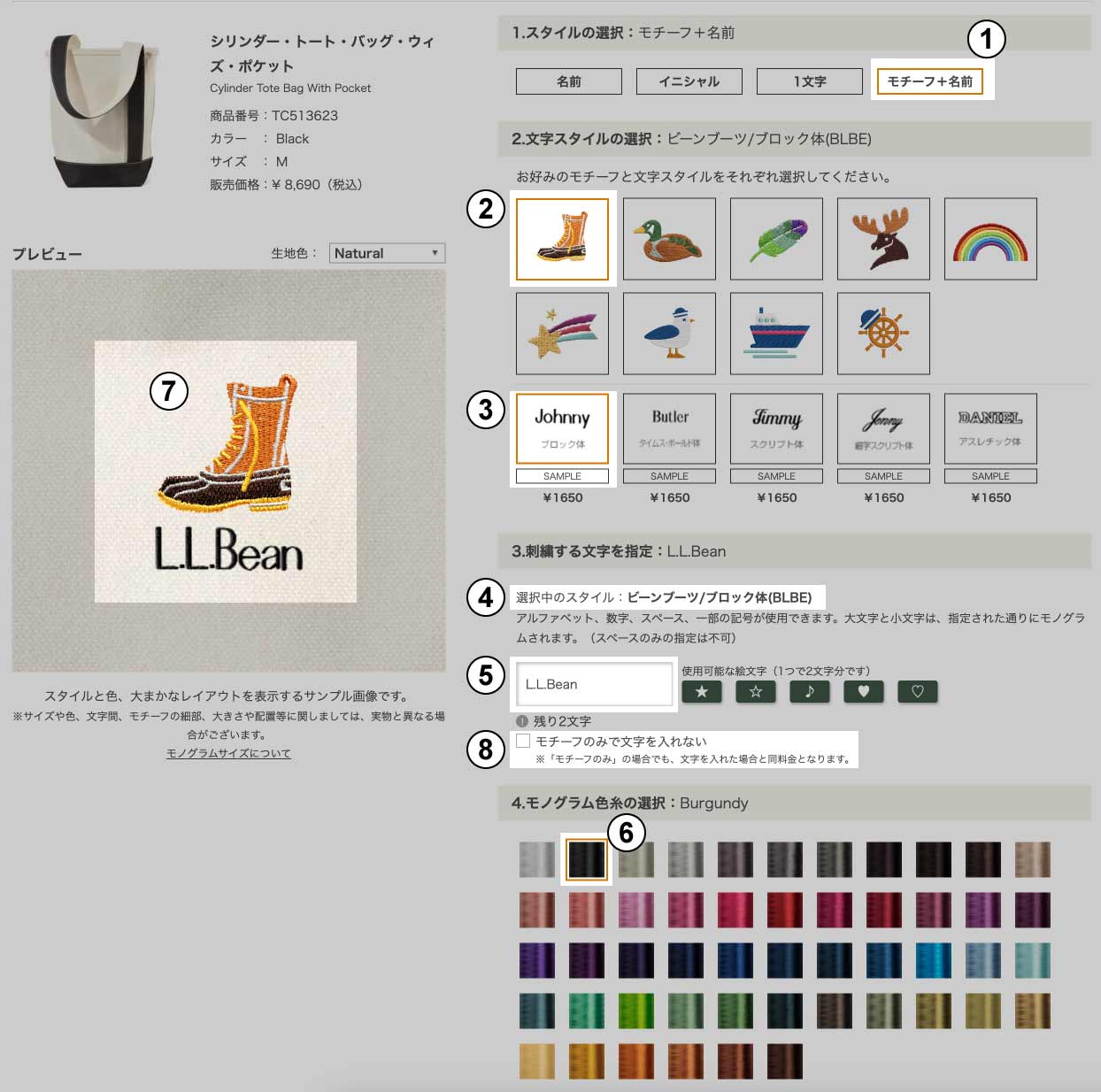Open the モノグラムサイズについて link
This screenshot has width=1101, height=1092.
click(x=228, y=753)
